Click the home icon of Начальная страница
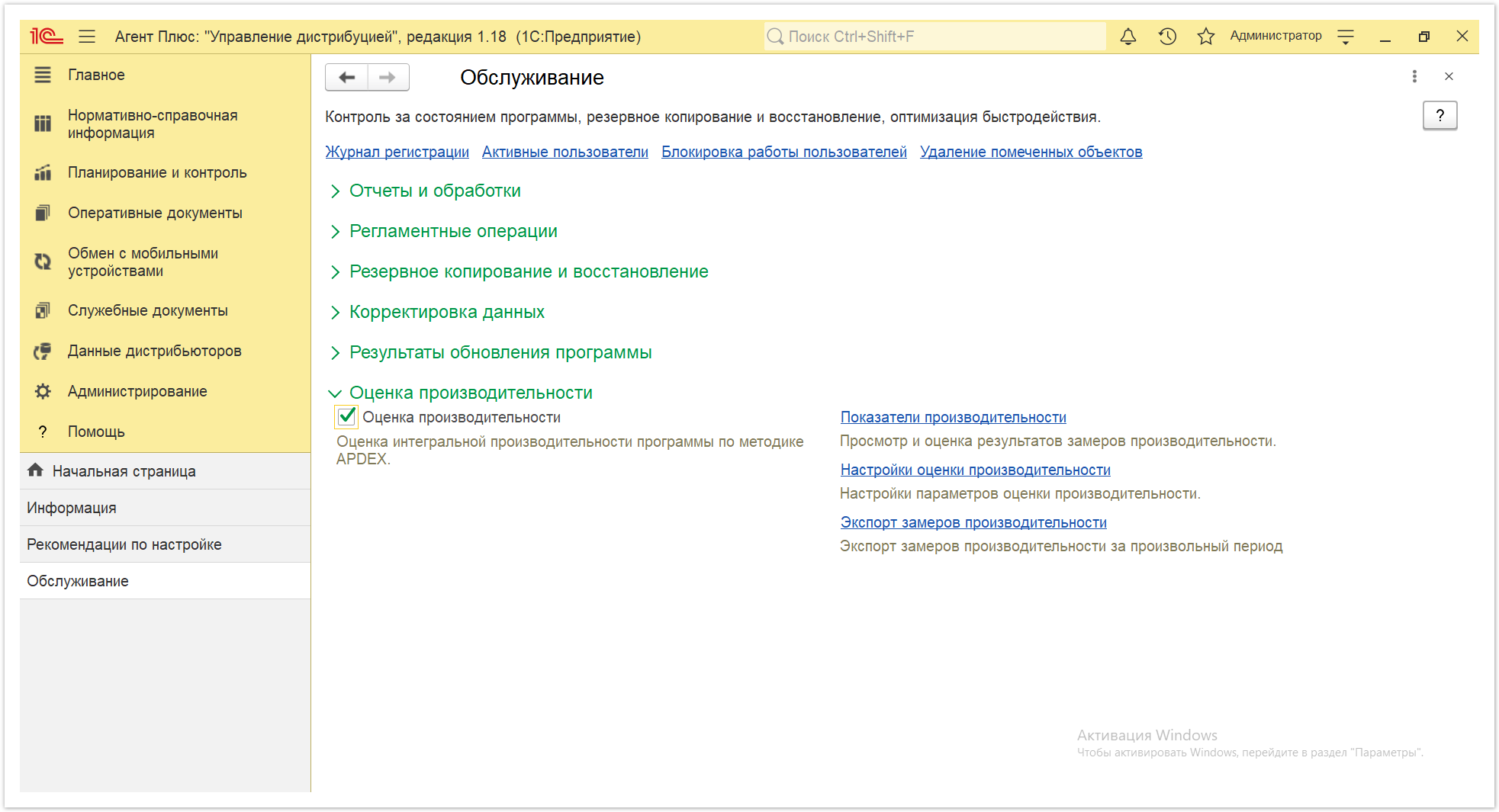1499x812 pixels. [35, 470]
